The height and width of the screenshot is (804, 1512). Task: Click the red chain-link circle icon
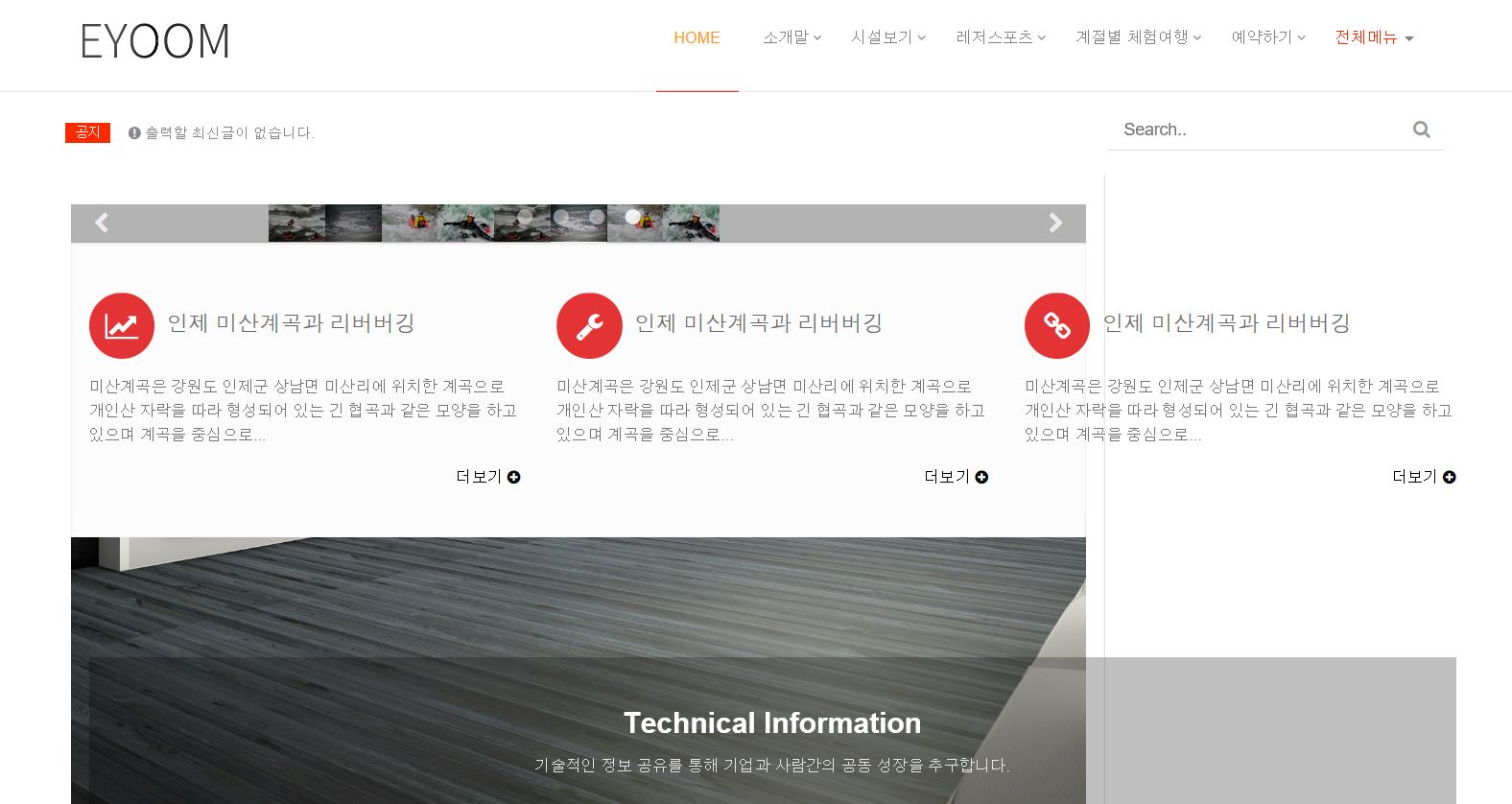click(x=1057, y=325)
